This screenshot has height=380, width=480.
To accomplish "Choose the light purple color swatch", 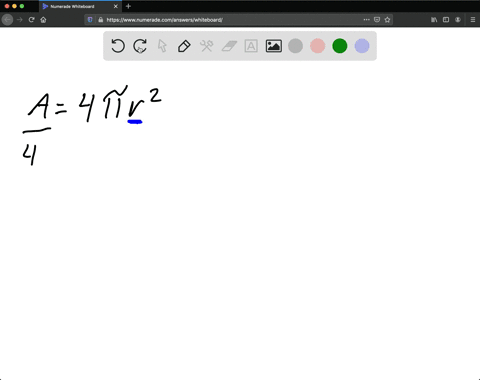I will pyautogui.click(x=362, y=46).
